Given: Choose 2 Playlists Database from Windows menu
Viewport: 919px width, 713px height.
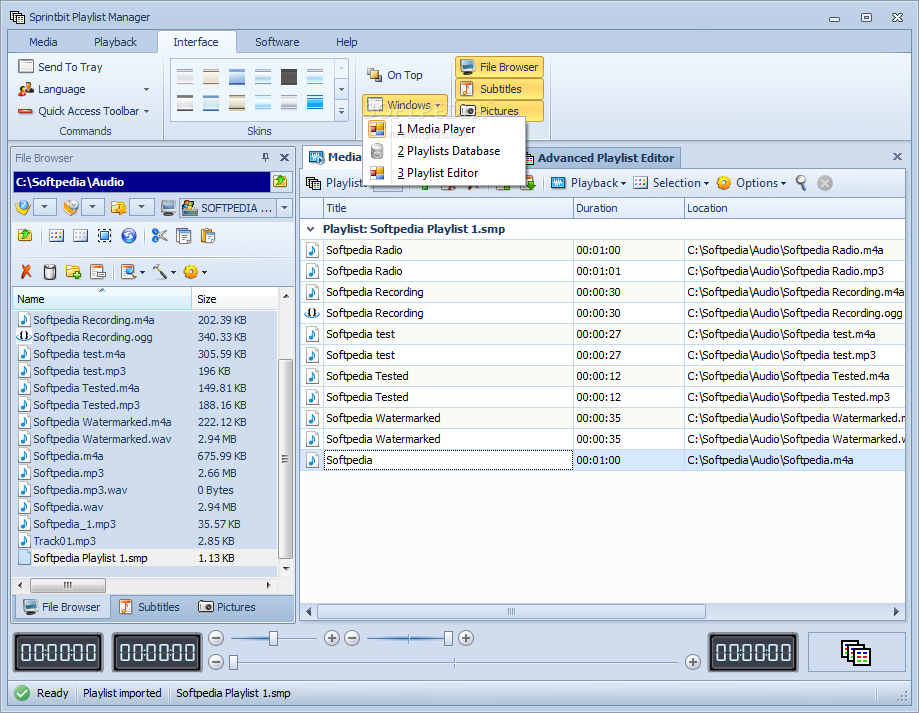Looking at the screenshot, I should pyautogui.click(x=444, y=151).
